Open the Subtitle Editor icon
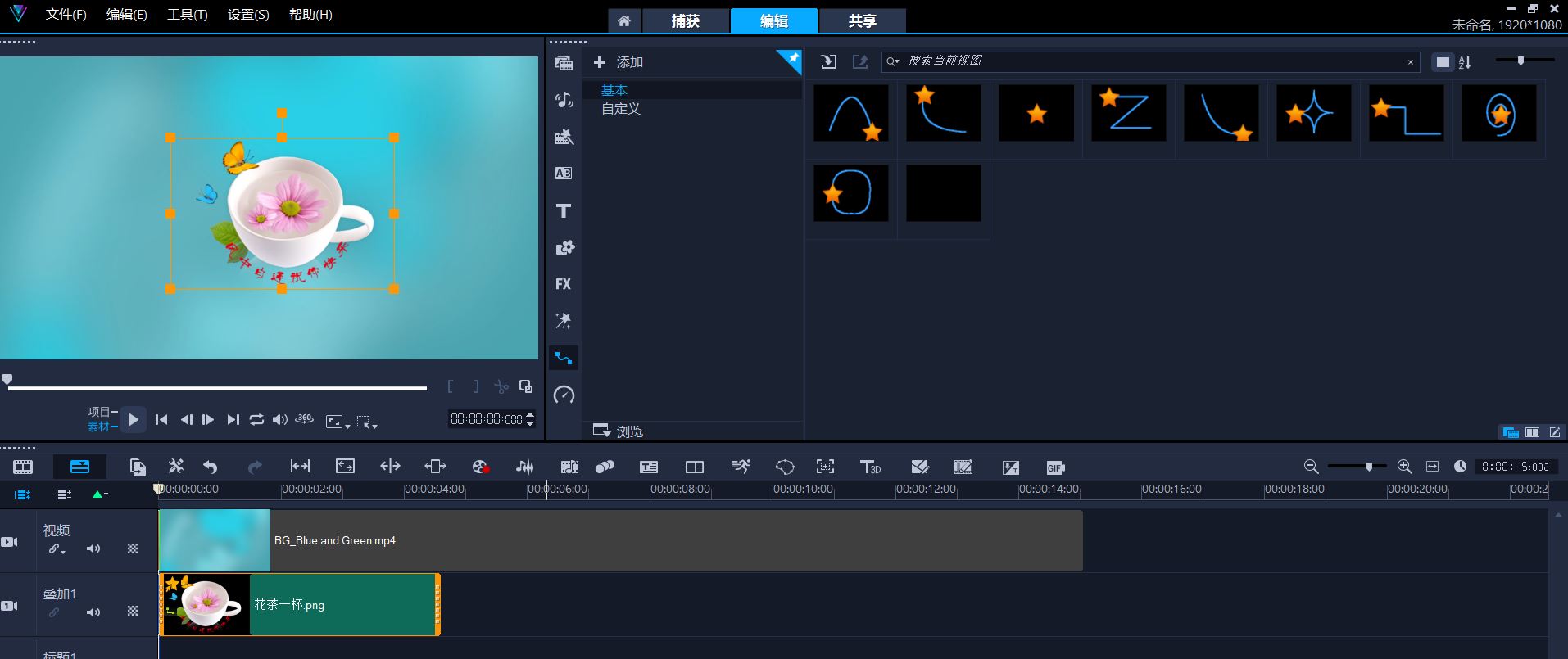 (x=649, y=467)
